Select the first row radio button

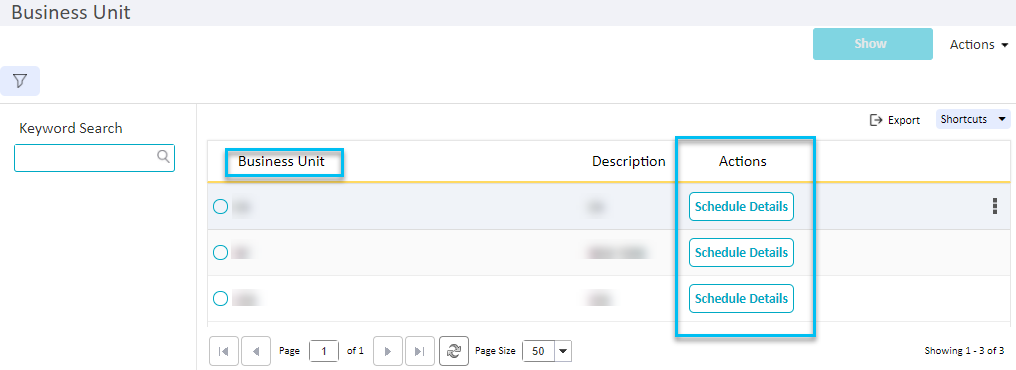coord(220,207)
